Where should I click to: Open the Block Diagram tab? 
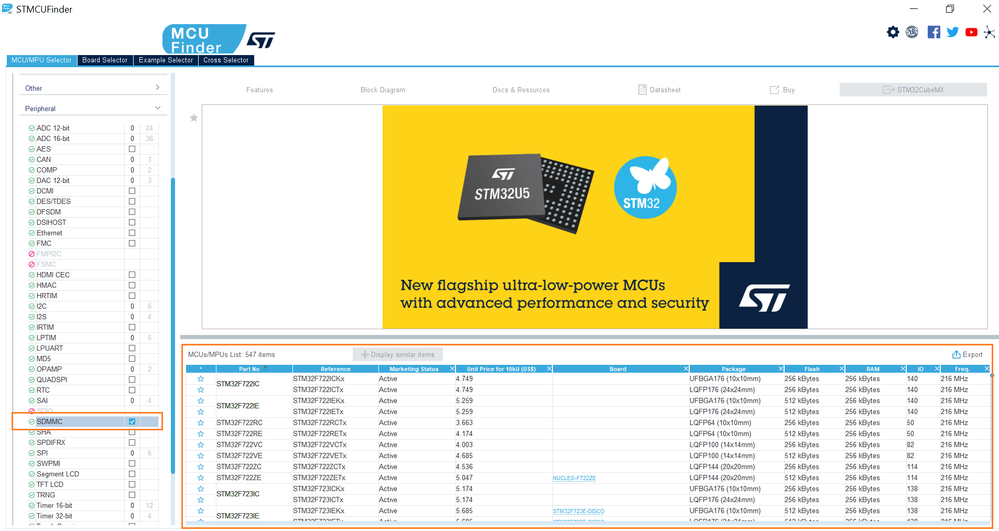(x=382, y=90)
